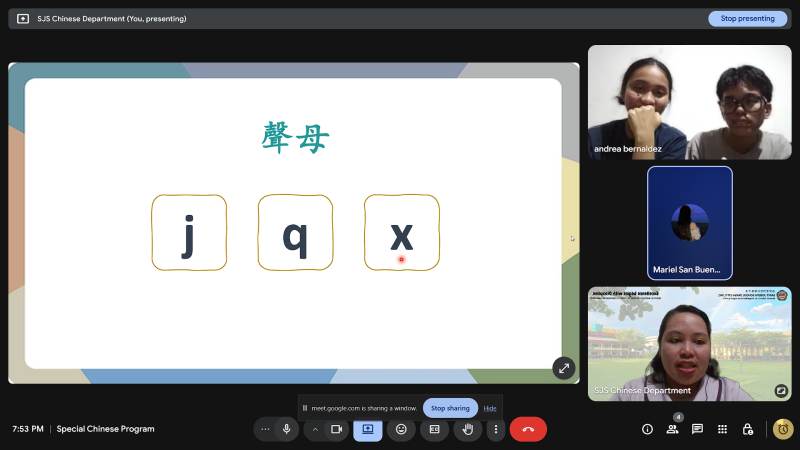
Task: Show the people participants panel
Action: click(672, 429)
